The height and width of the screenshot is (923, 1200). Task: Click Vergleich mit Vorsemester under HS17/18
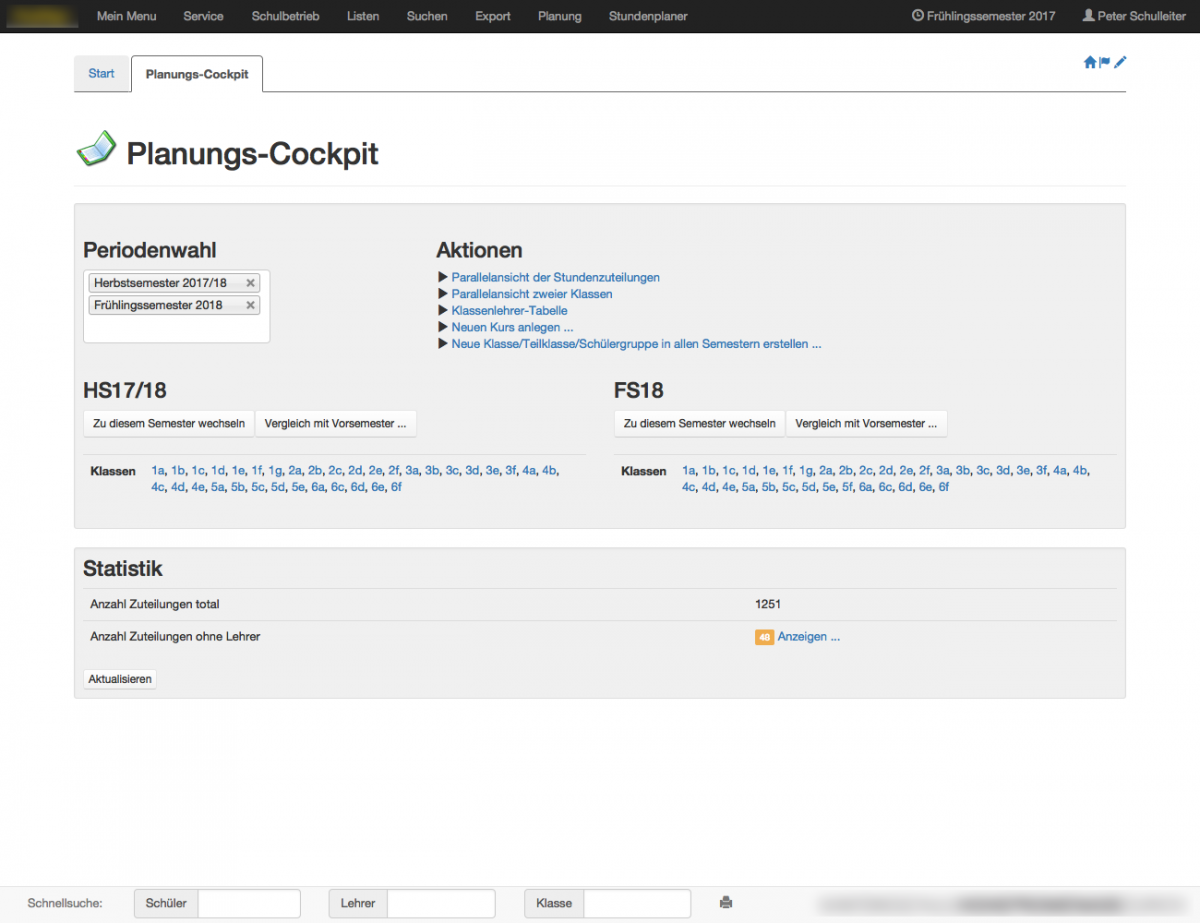[335, 423]
